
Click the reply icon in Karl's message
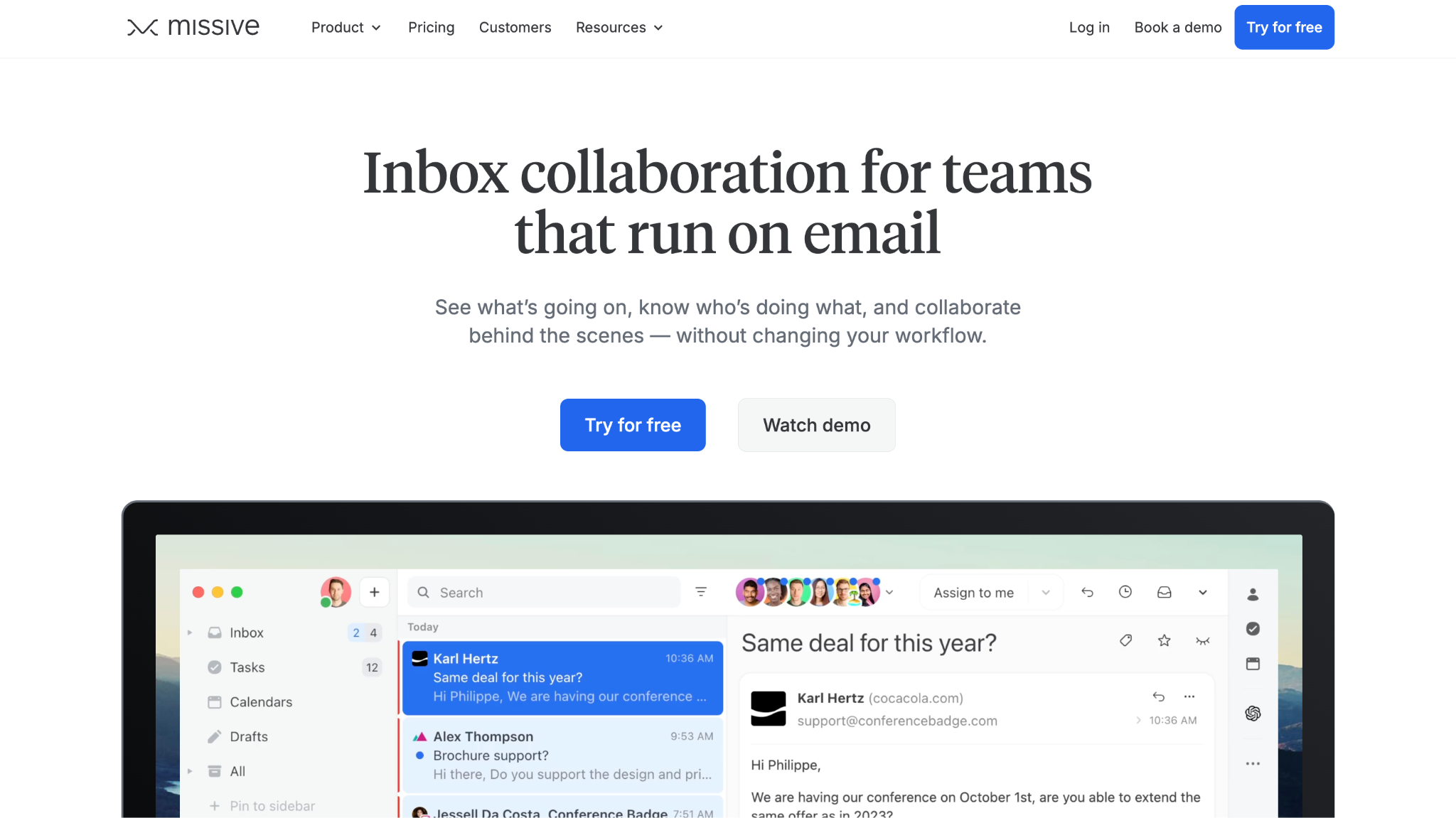(x=1158, y=696)
